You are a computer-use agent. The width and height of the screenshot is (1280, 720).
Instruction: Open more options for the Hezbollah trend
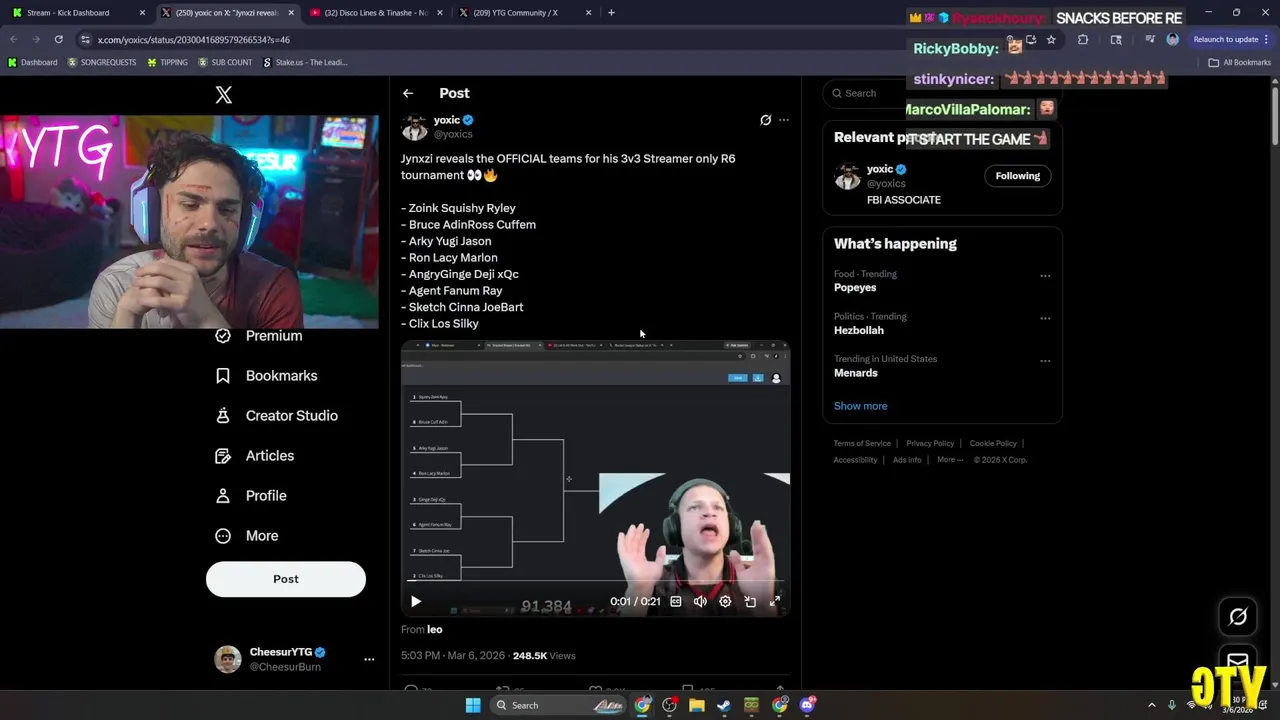[x=1045, y=318]
